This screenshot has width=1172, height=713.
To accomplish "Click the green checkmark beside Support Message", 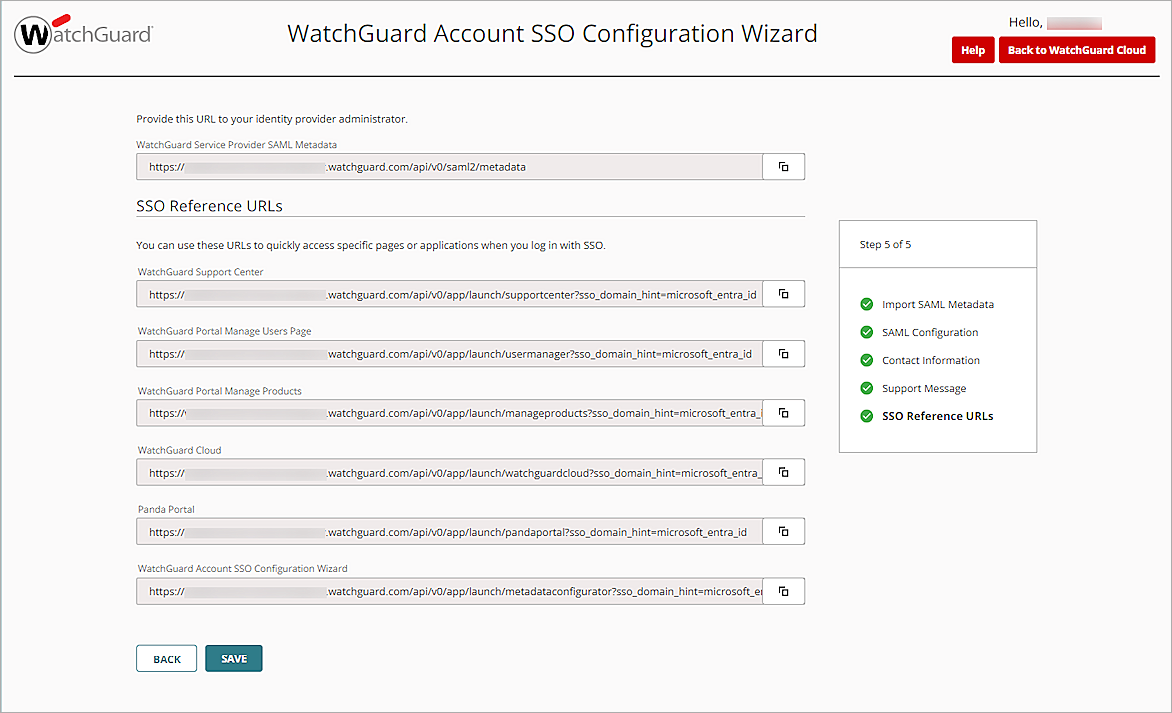I will [x=865, y=388].
